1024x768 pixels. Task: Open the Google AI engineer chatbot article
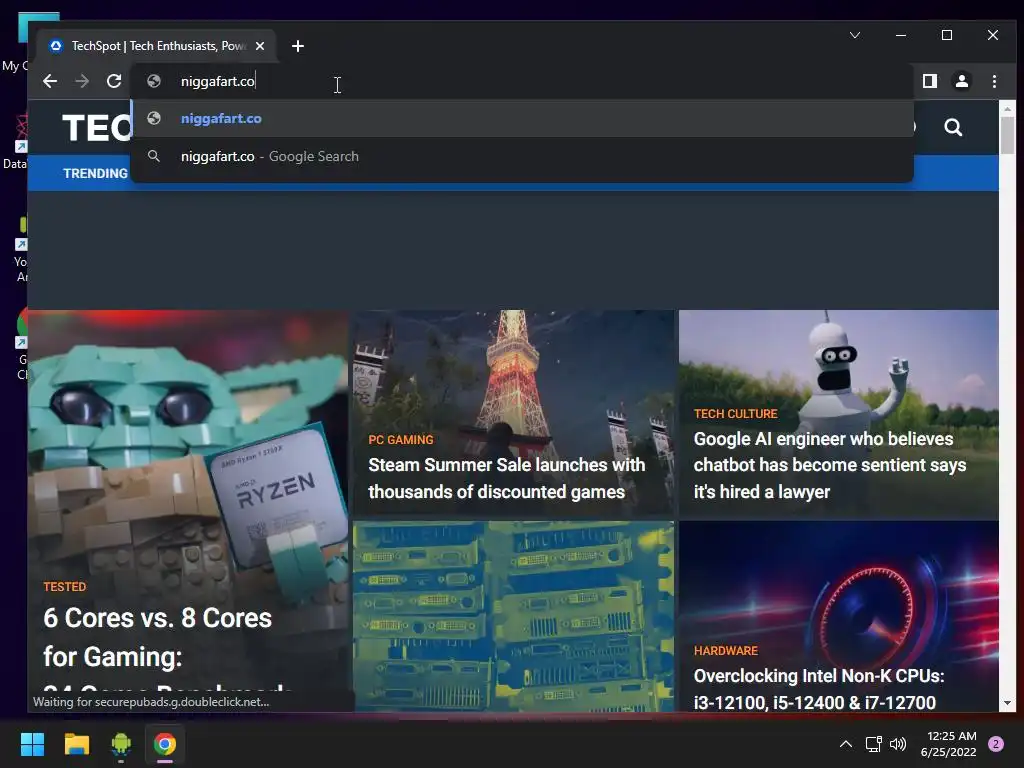pyautogui.click(x=829, y=465)
